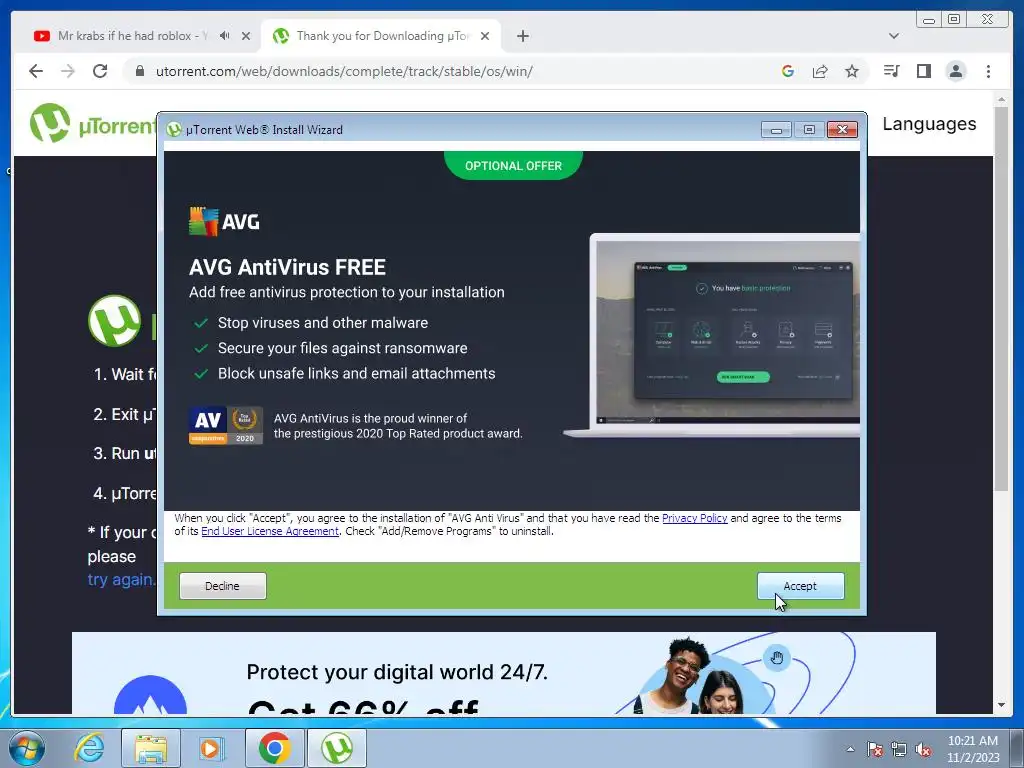Share this page via share icon
The width and height of the screenshot is (1024, 768).
pyautogui.click(x=820, y=71)
